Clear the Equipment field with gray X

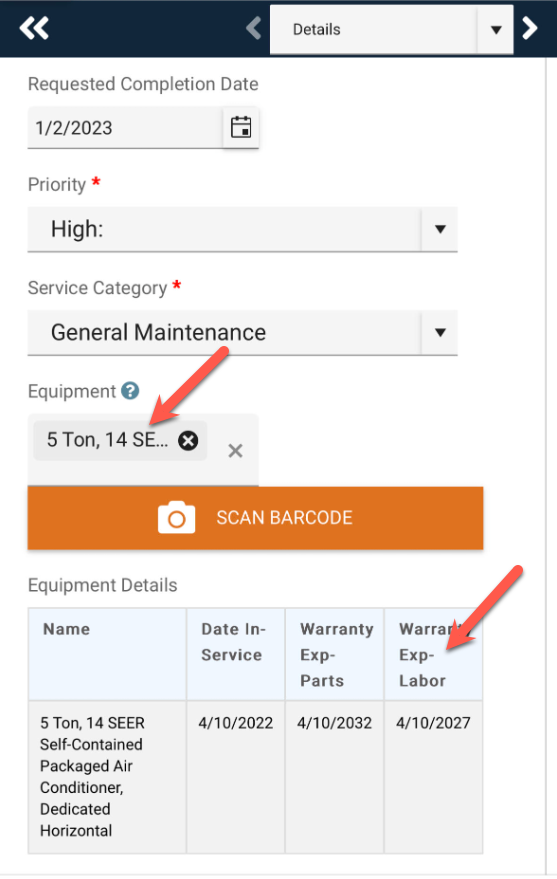[235, 451]
